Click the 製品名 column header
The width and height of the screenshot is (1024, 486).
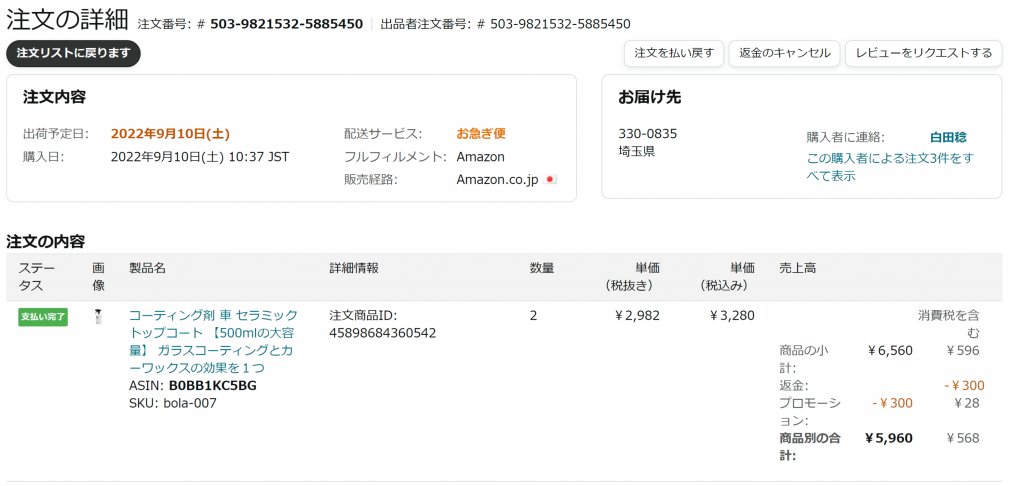147,268
